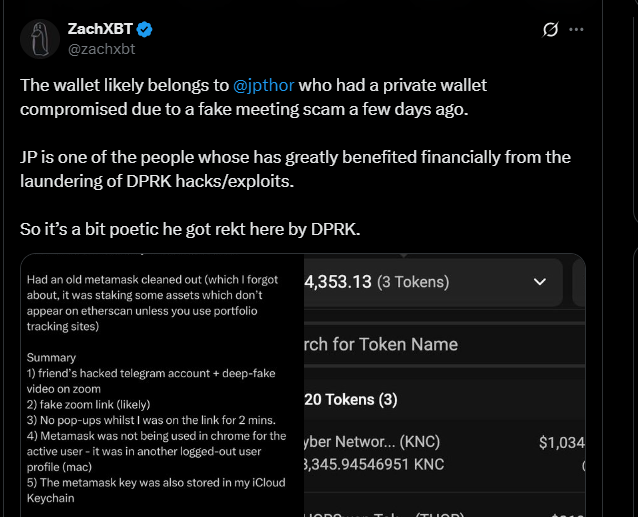Click the blue verified badge
The image size is (638, 517).
click(144, 29)
